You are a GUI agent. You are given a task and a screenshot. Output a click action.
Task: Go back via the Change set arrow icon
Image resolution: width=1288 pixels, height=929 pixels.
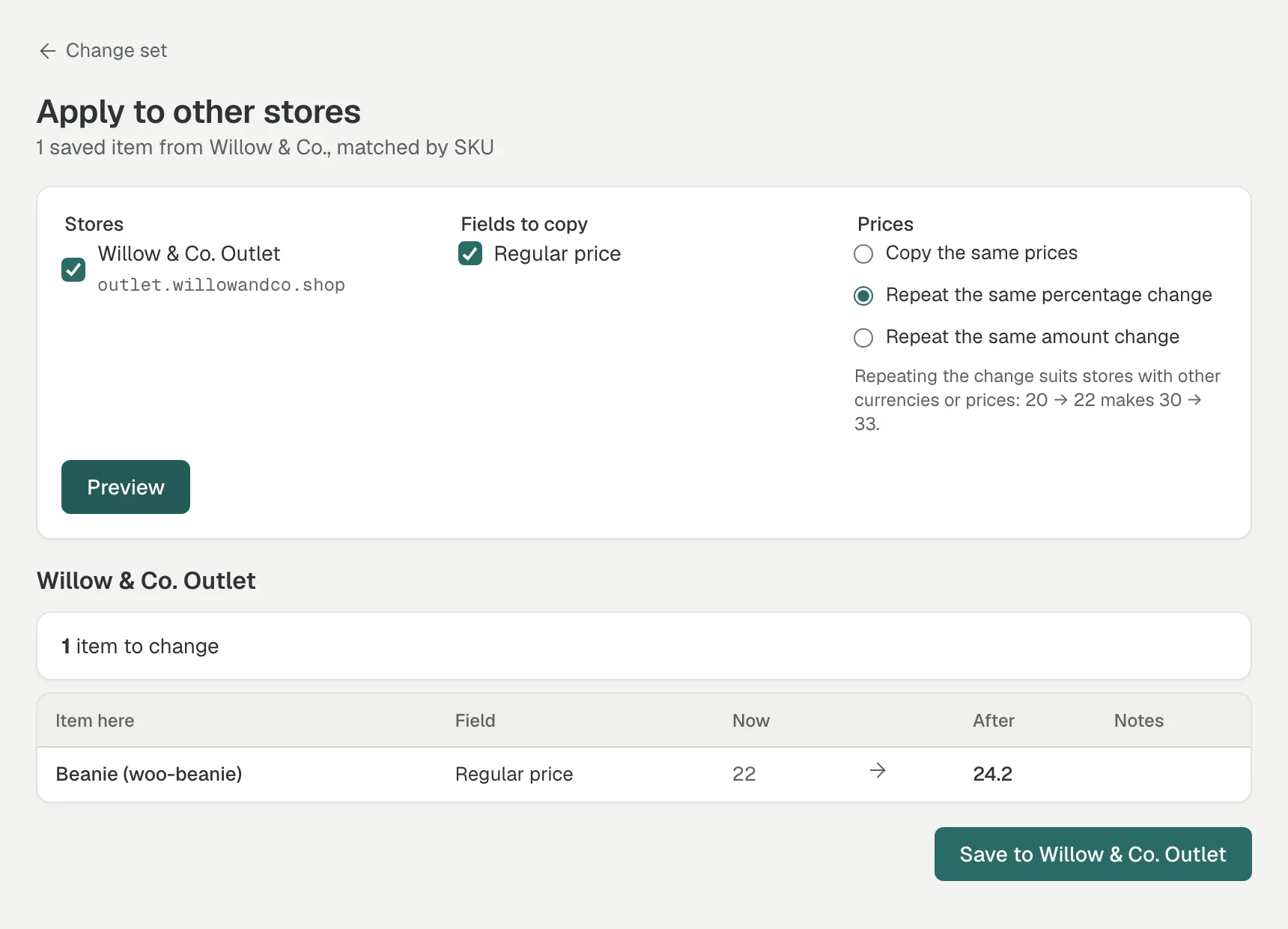(48, 51)
